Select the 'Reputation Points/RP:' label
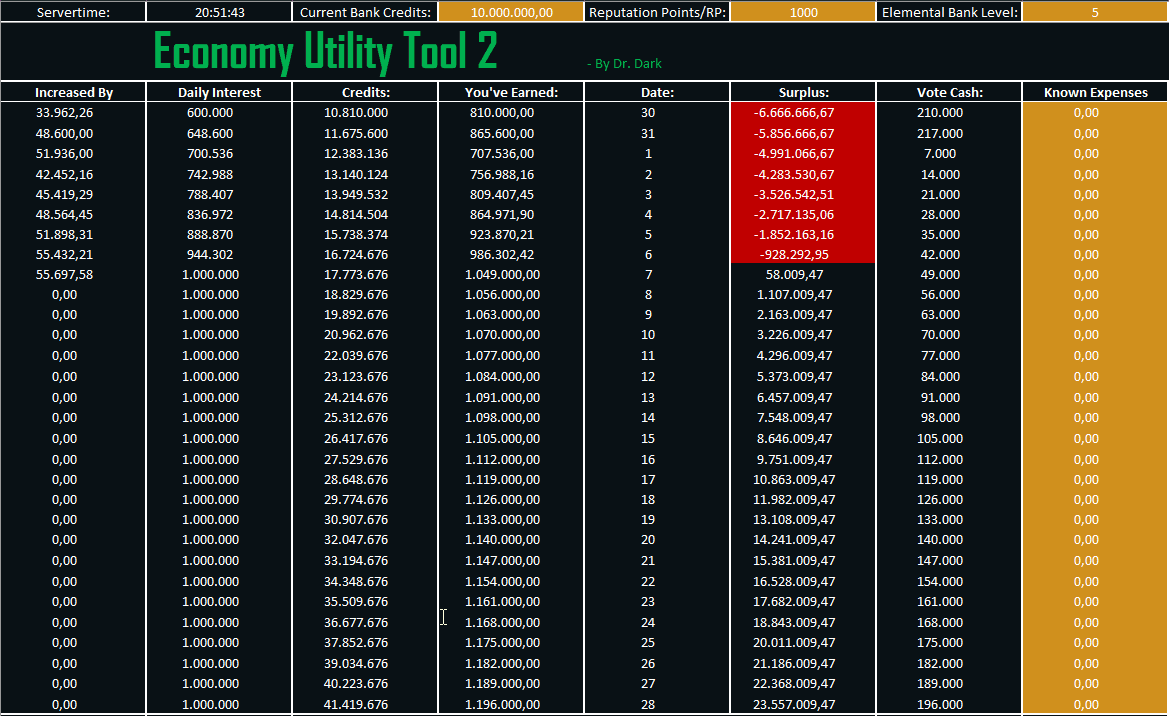This screenshot has height=716, width=1169. [x=657, y=12]
